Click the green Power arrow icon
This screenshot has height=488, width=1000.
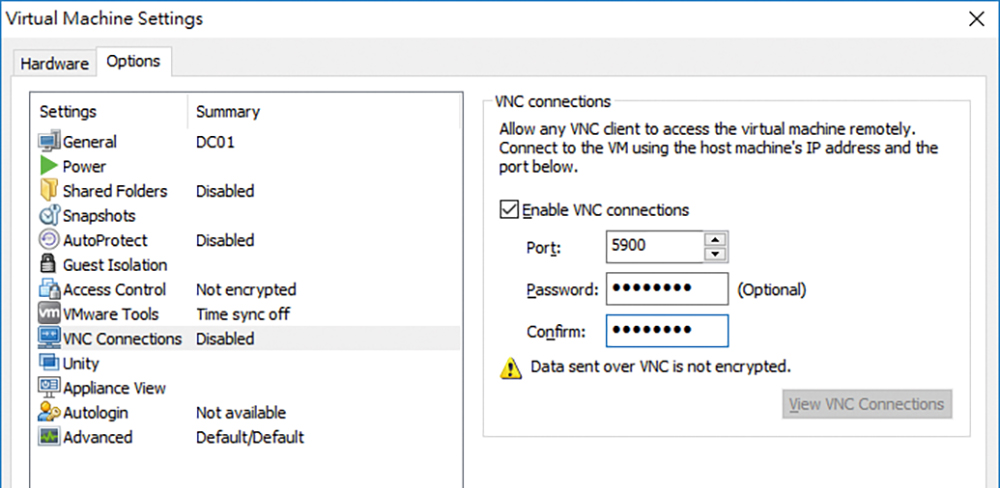pyautogui.click(x=49, y=166)
